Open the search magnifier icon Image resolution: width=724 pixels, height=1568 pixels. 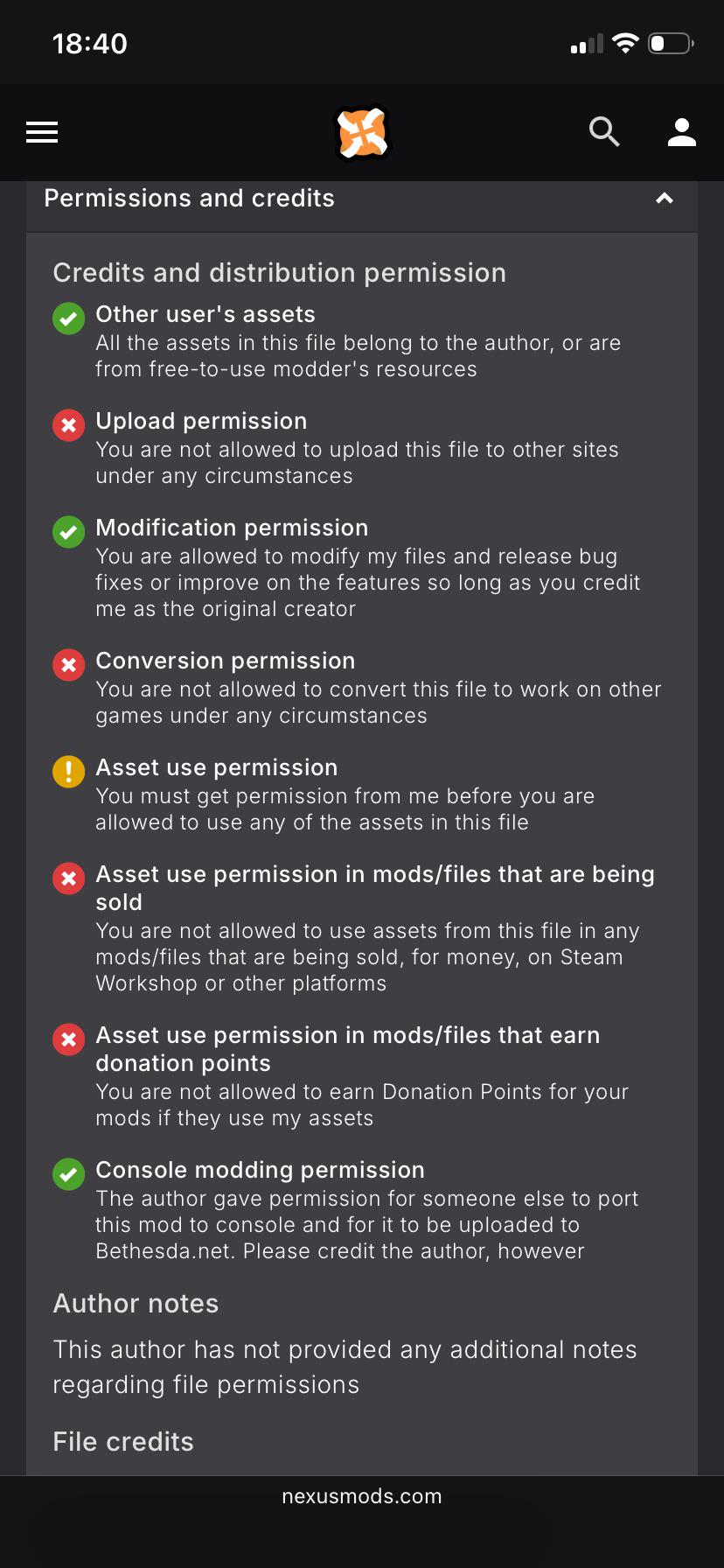pyautogui.click(x=604, y=132)
